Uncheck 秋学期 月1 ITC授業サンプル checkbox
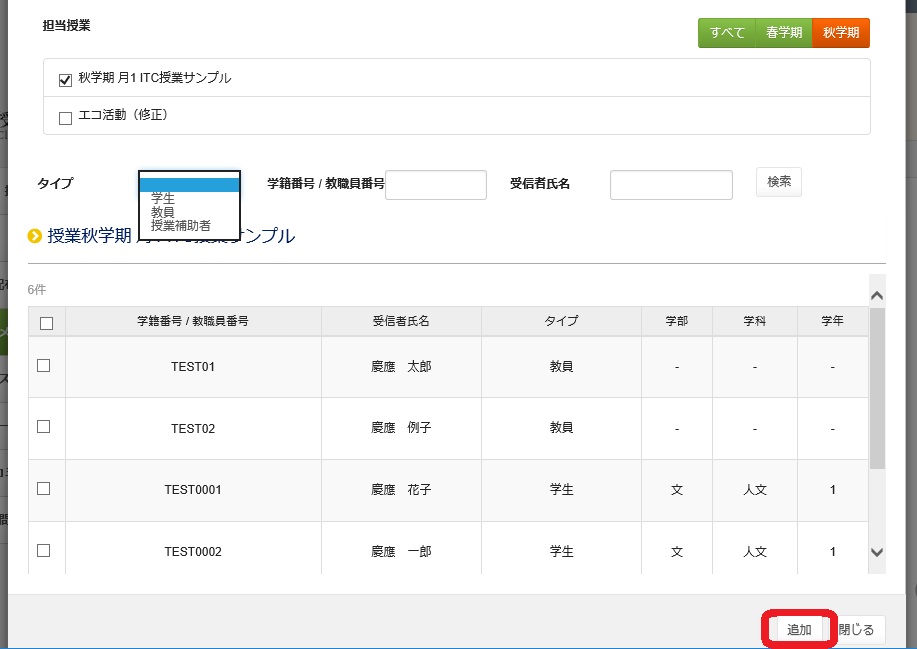This screenshot has height=649, width=917. click(66, 80)
